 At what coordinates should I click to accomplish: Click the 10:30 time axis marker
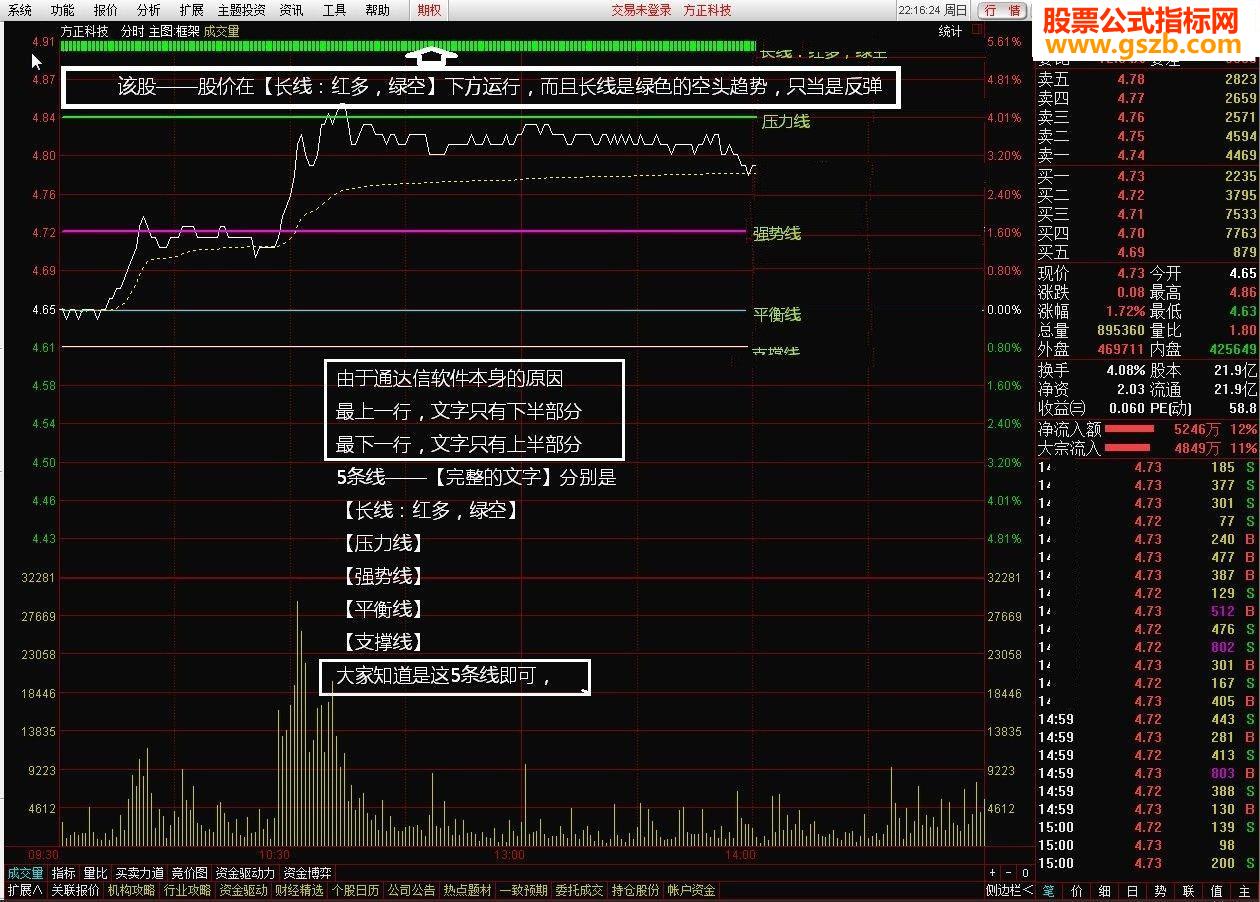point(274,855)
